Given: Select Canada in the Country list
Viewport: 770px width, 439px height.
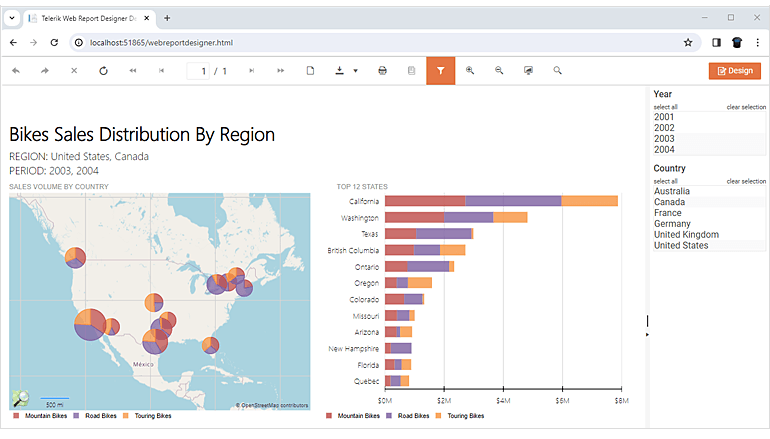Looking at the screenshot, I should click(x=709, y=202).
